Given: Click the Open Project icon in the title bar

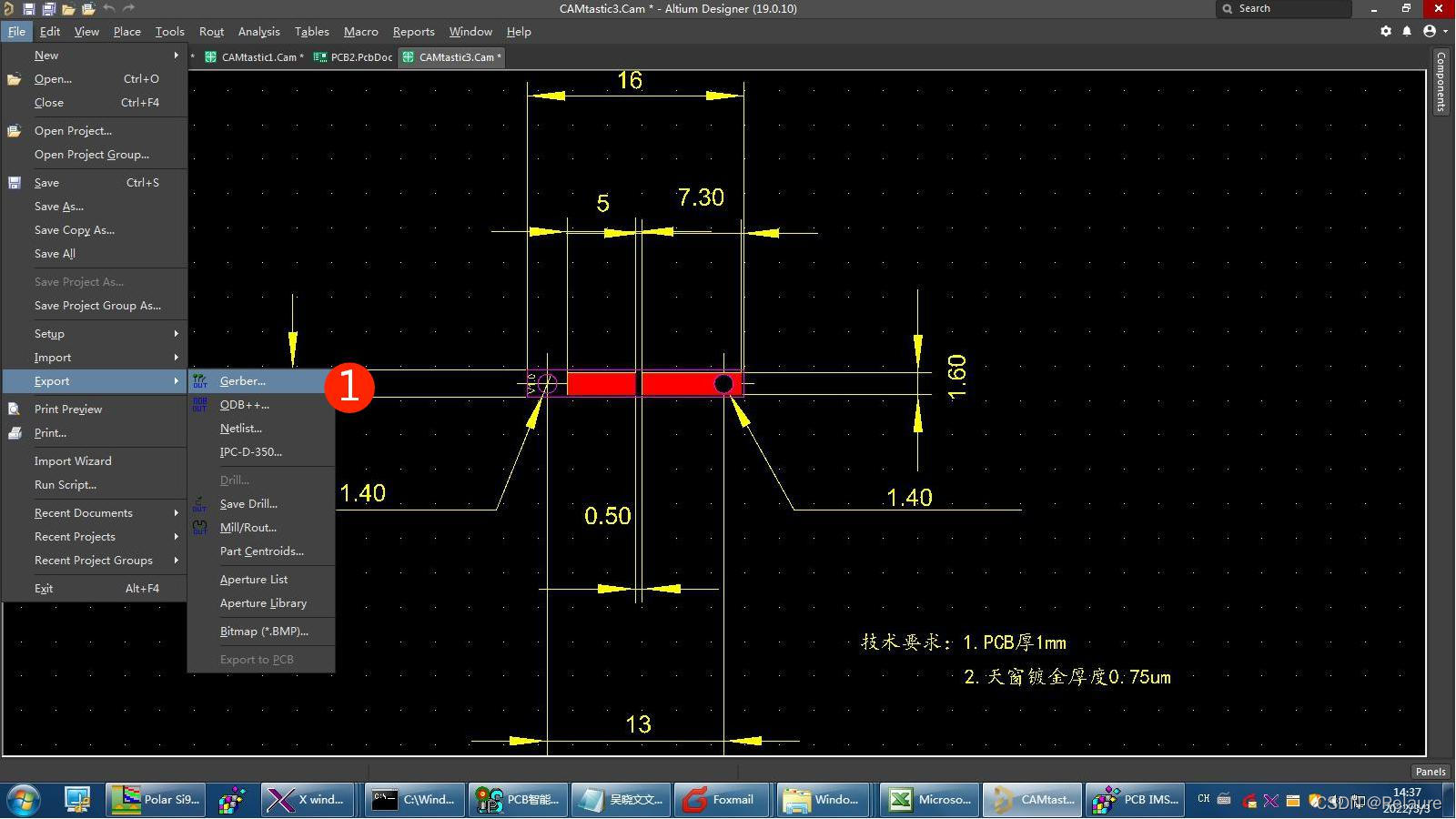Looking at the screenshot, I should [x=88, y=8].
